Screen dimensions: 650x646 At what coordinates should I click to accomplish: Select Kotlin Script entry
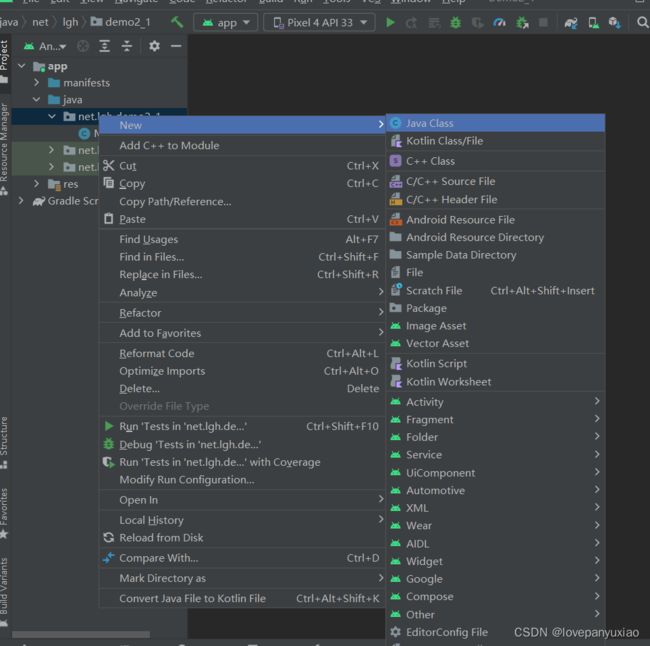point(495,364)
